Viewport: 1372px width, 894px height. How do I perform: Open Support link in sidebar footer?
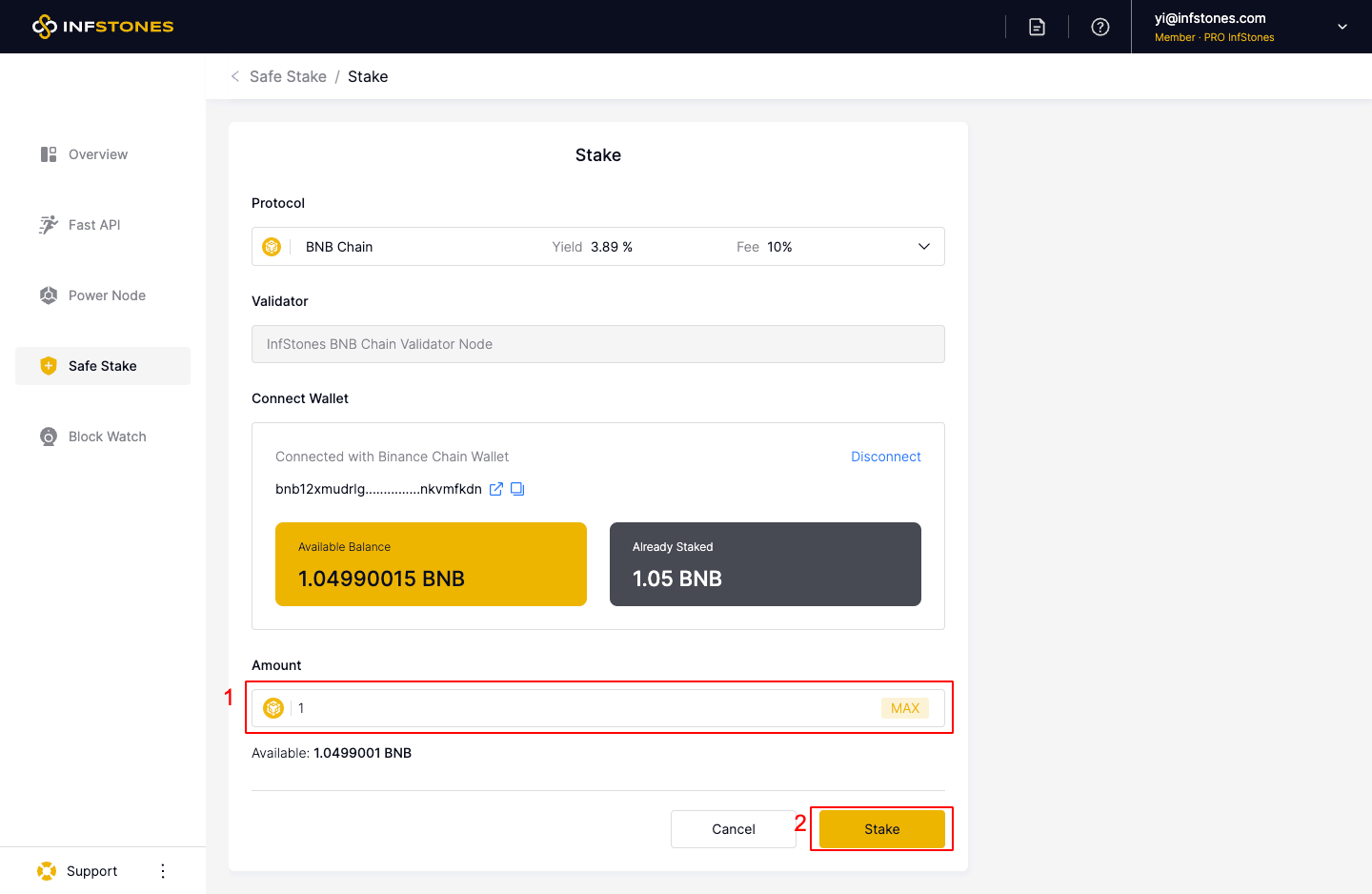point(91,871)
